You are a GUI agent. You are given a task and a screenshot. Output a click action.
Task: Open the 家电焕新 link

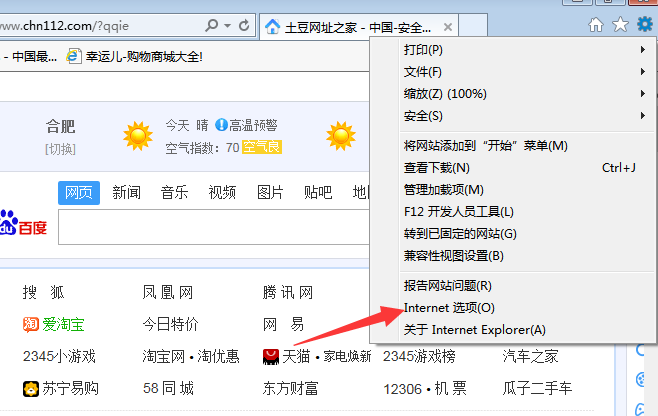coord(347,356)
